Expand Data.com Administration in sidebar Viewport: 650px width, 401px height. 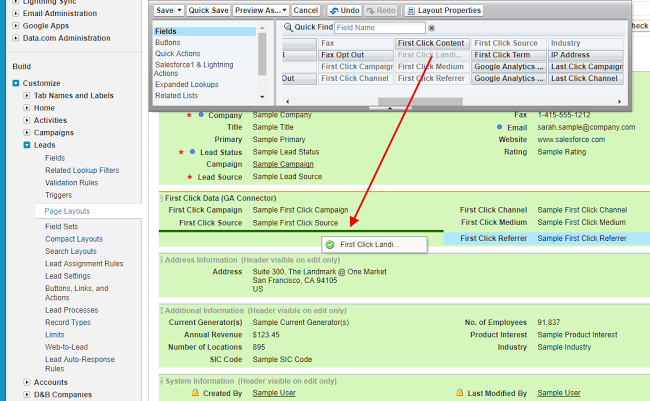(15, 38)
